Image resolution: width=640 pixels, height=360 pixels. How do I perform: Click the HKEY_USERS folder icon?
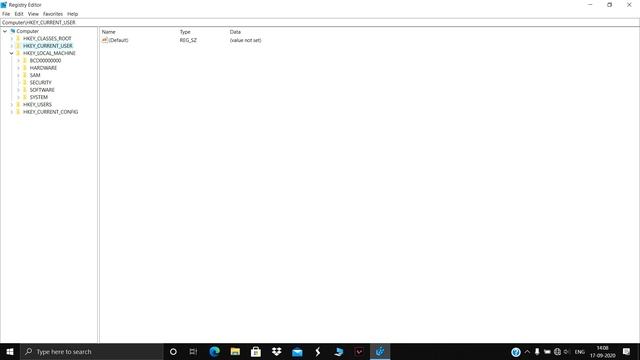18,104
